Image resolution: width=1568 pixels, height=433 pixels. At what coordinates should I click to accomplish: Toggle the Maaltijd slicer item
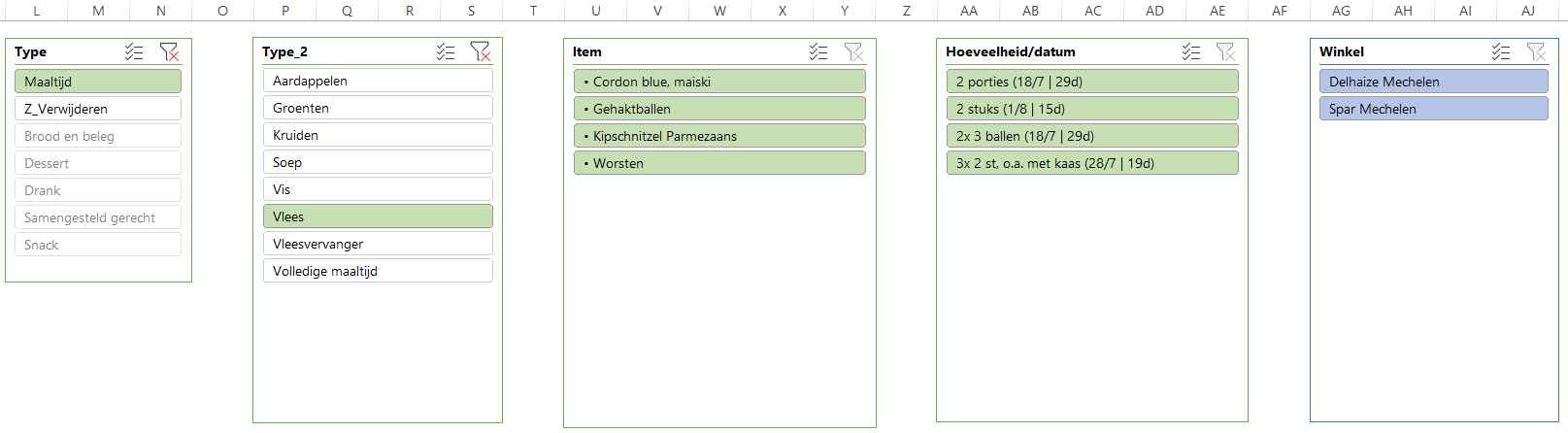98,82
